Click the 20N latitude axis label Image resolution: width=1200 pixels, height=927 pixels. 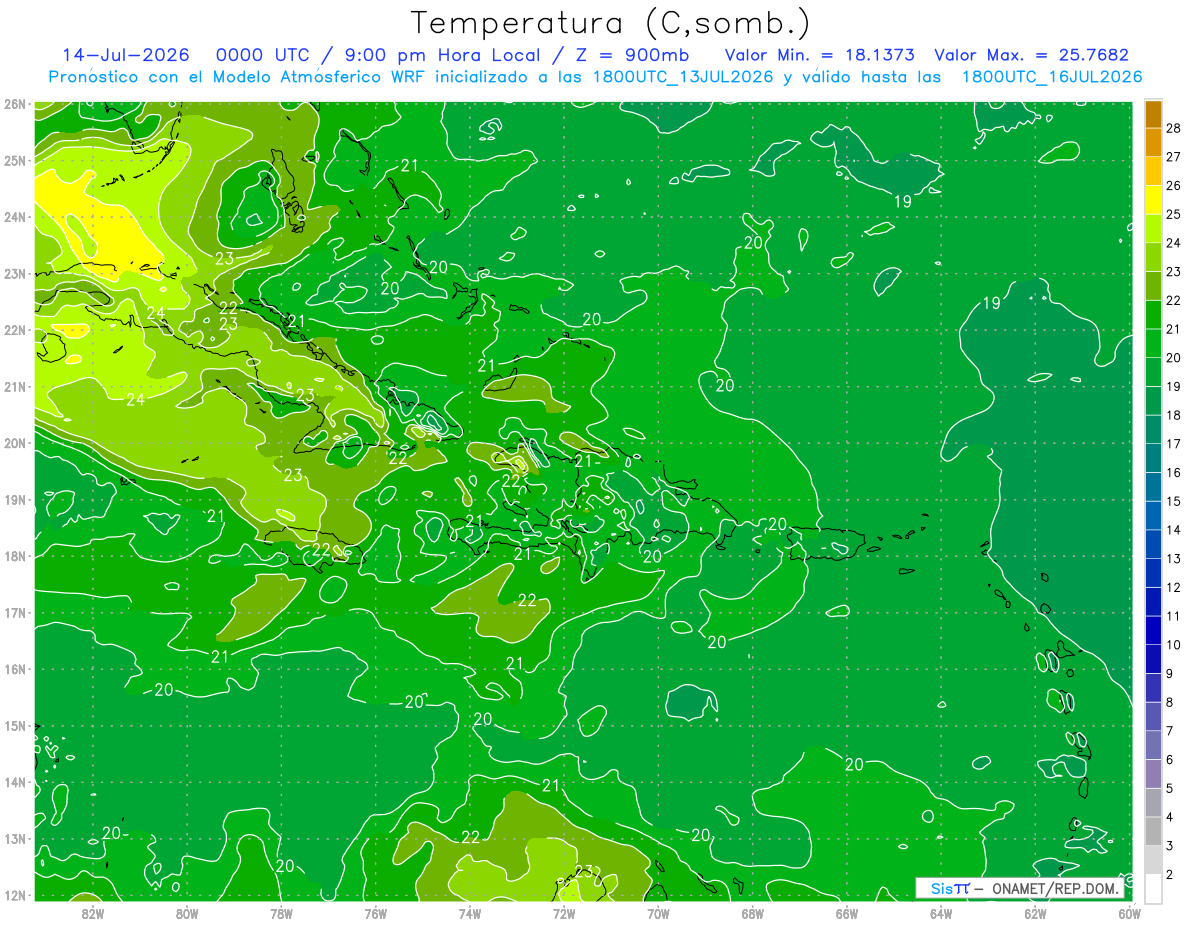[14, 443]
